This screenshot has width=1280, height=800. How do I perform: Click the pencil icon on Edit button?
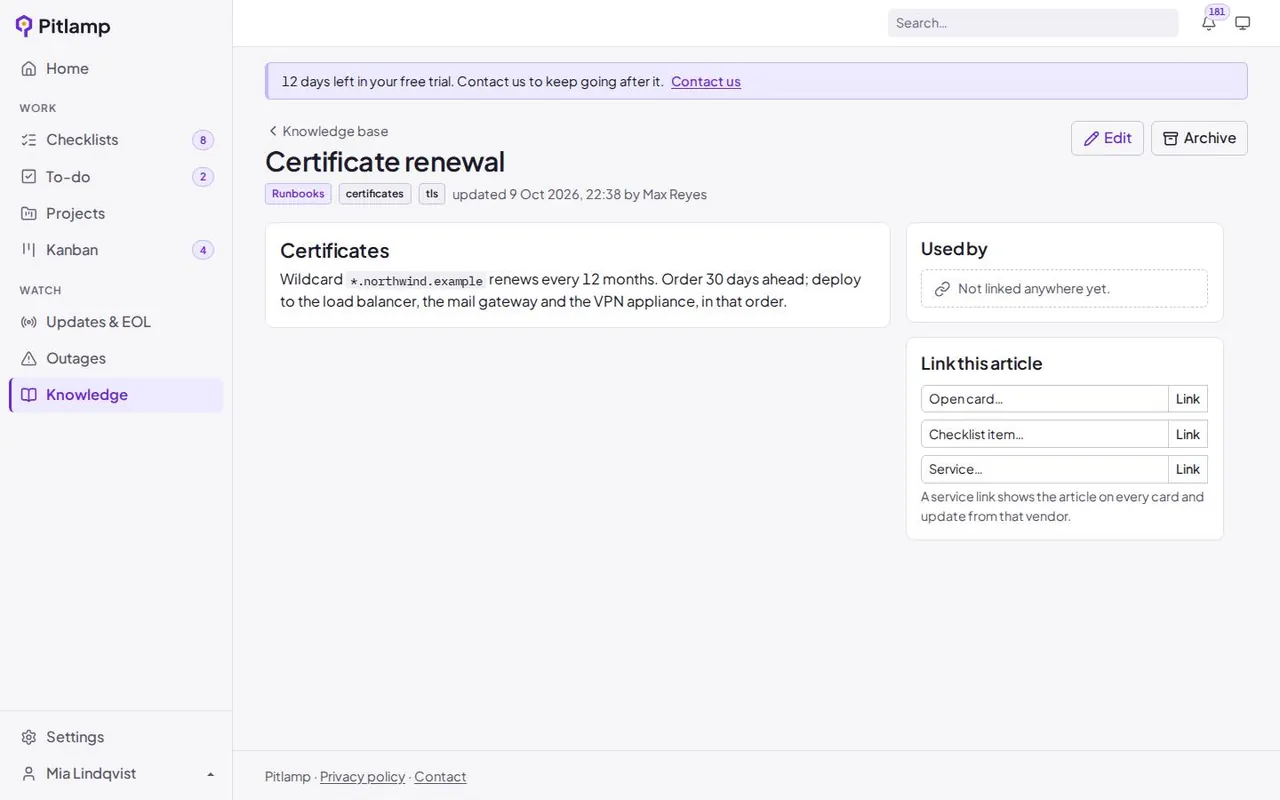(x=1092, y=138)
